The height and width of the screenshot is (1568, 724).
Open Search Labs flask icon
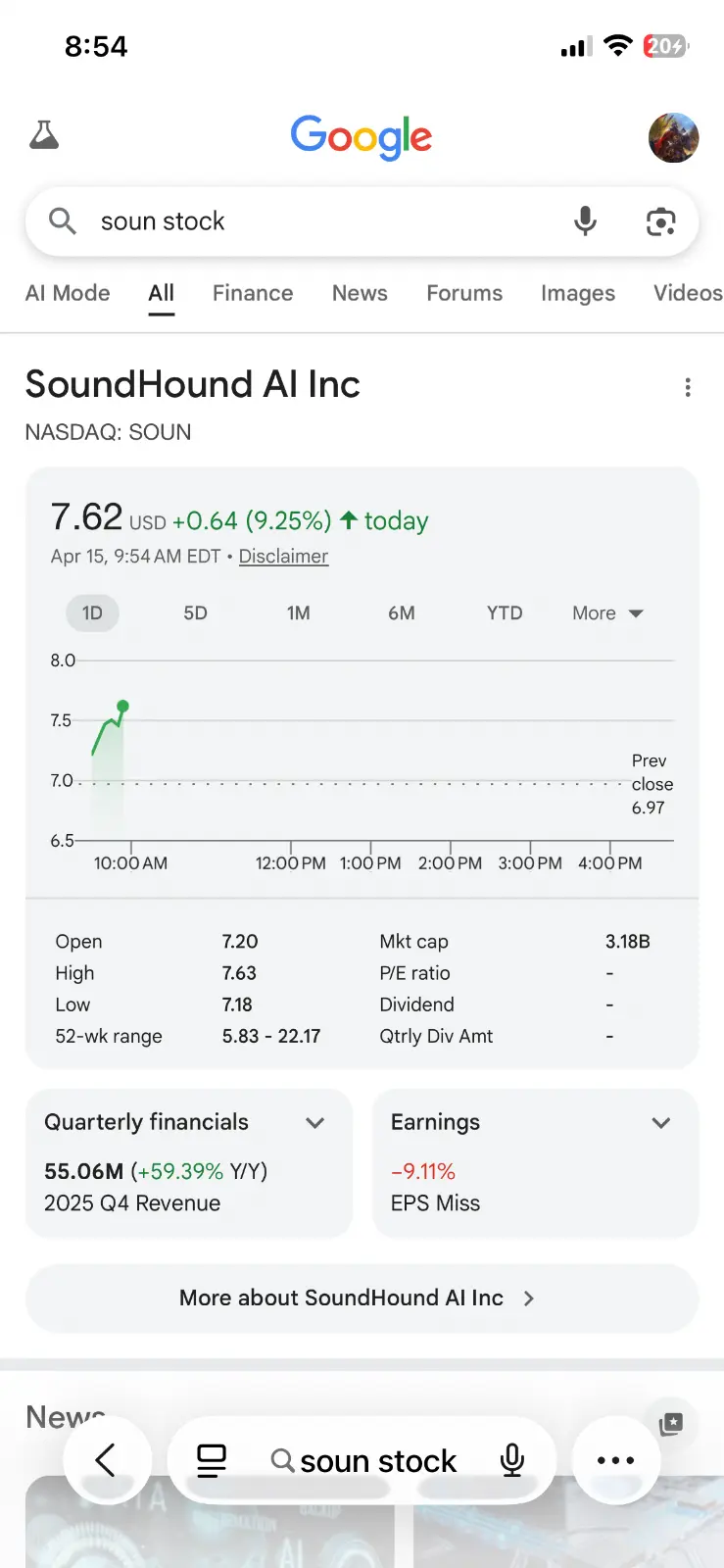click(44, 135)
